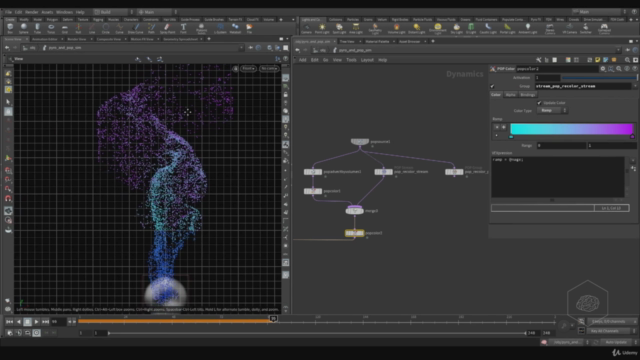This screenshot has width=640, height=360.
Task: Add an Ambient Light from shelf
Action: (x=527, y=29)
